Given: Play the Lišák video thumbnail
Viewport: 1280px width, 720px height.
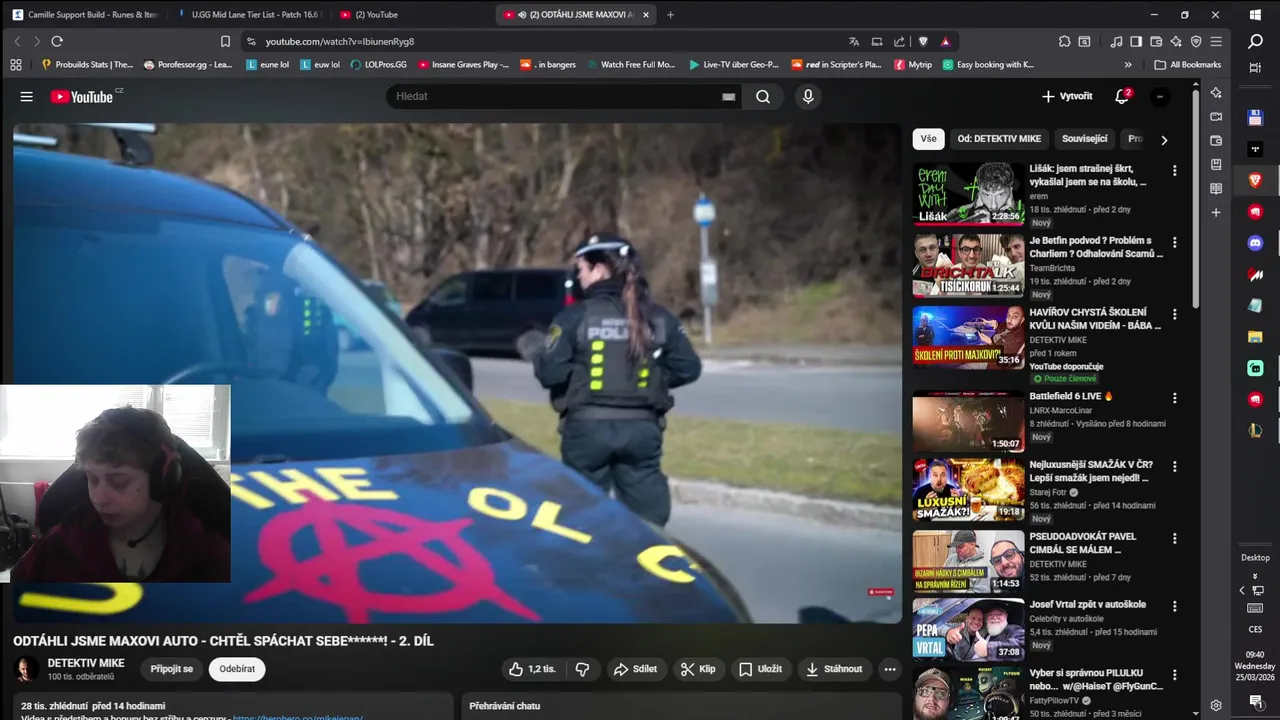Looking at the screenshot, I should (x=968, y=194).
